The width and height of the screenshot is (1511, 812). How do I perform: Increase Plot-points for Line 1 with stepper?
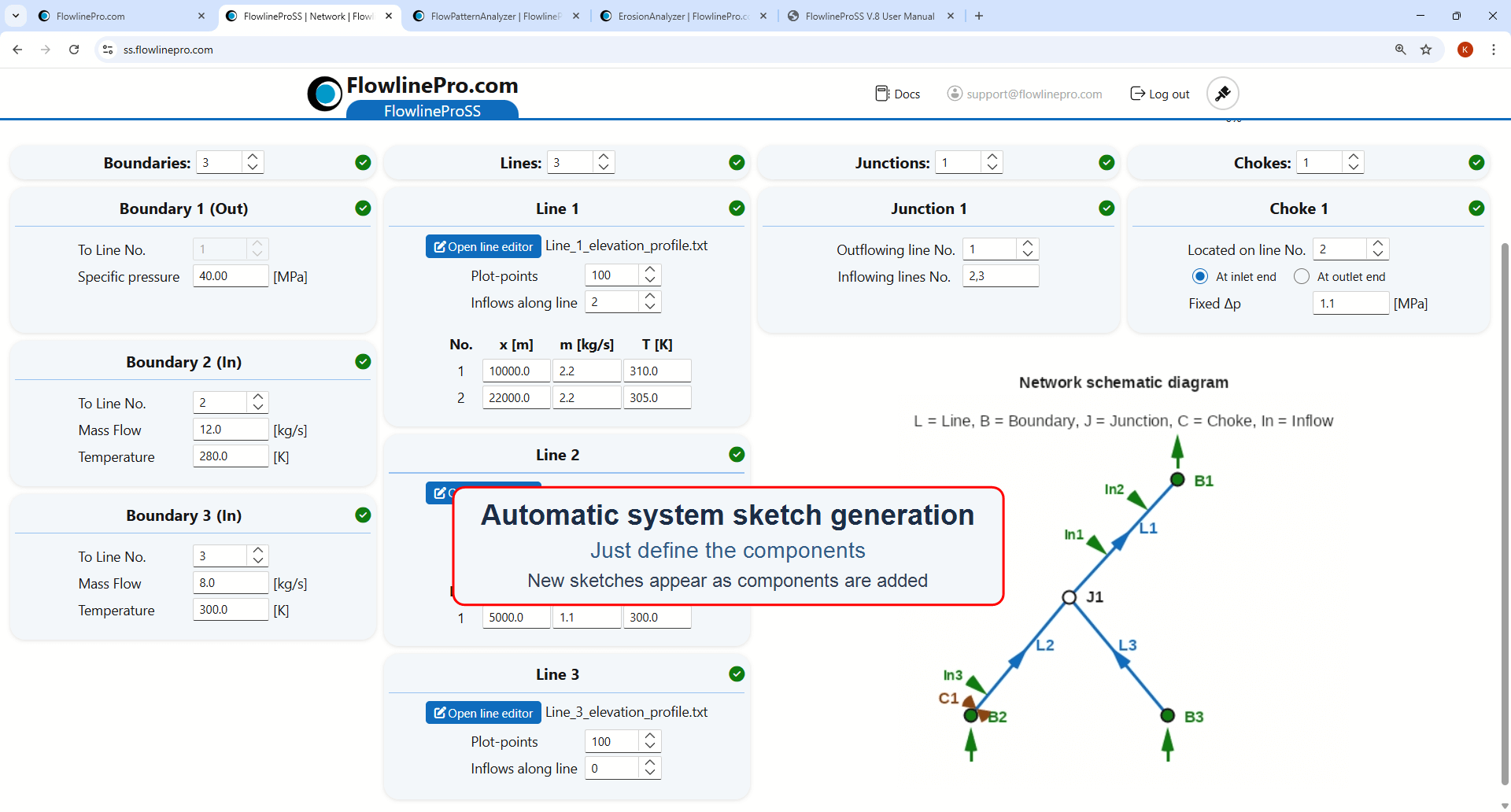click(649, 269)
